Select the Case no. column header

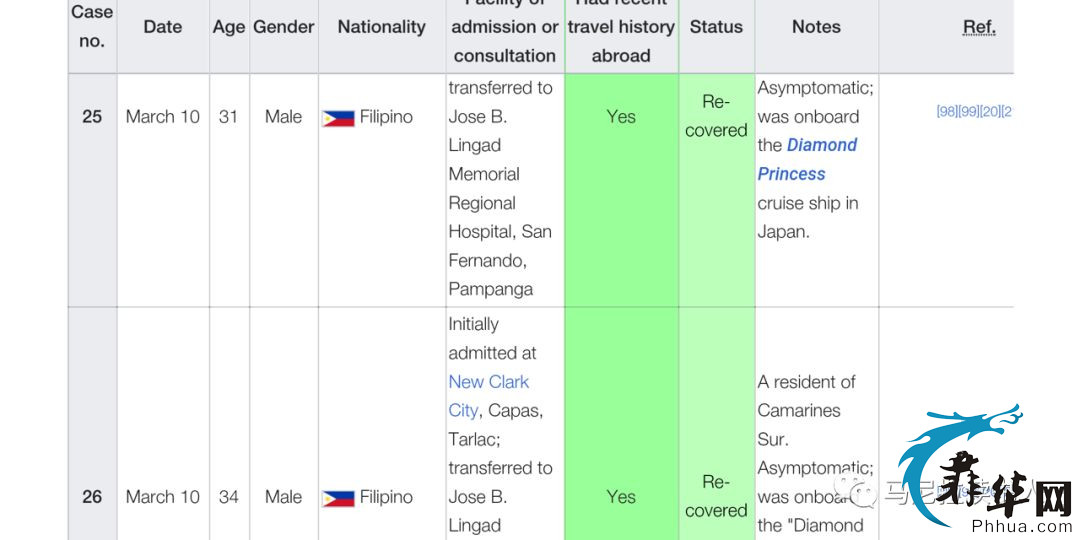point(92,27)
